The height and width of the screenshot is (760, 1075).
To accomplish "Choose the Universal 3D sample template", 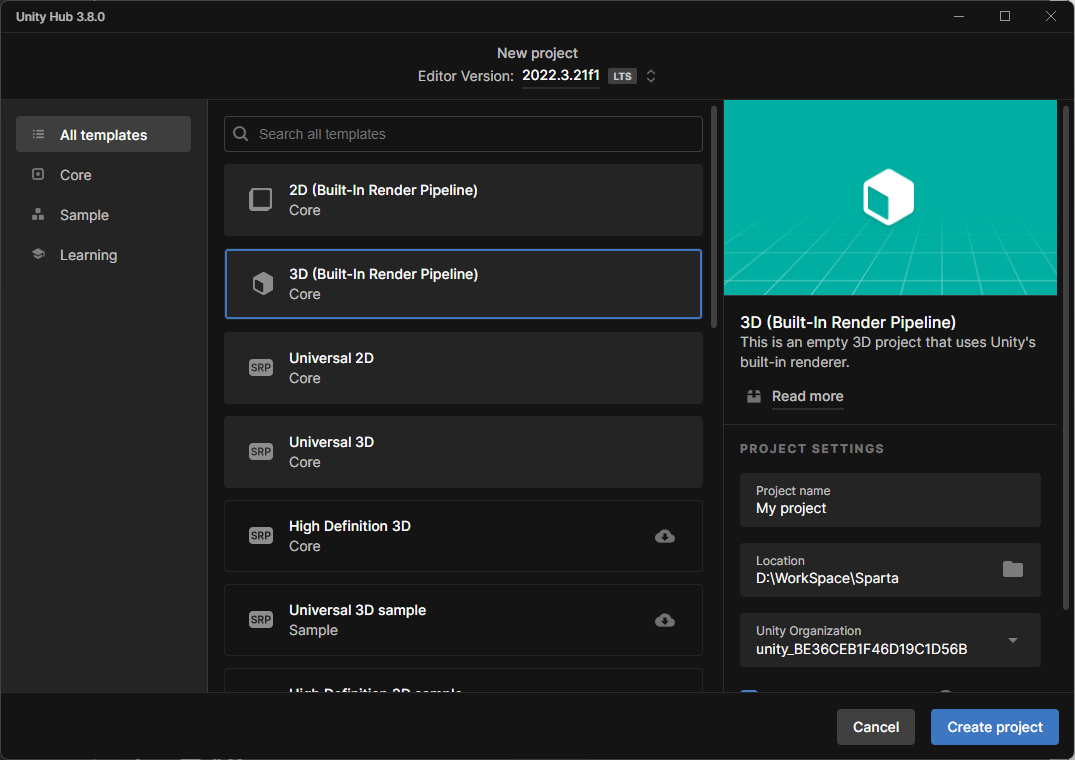I will (463, 620).
